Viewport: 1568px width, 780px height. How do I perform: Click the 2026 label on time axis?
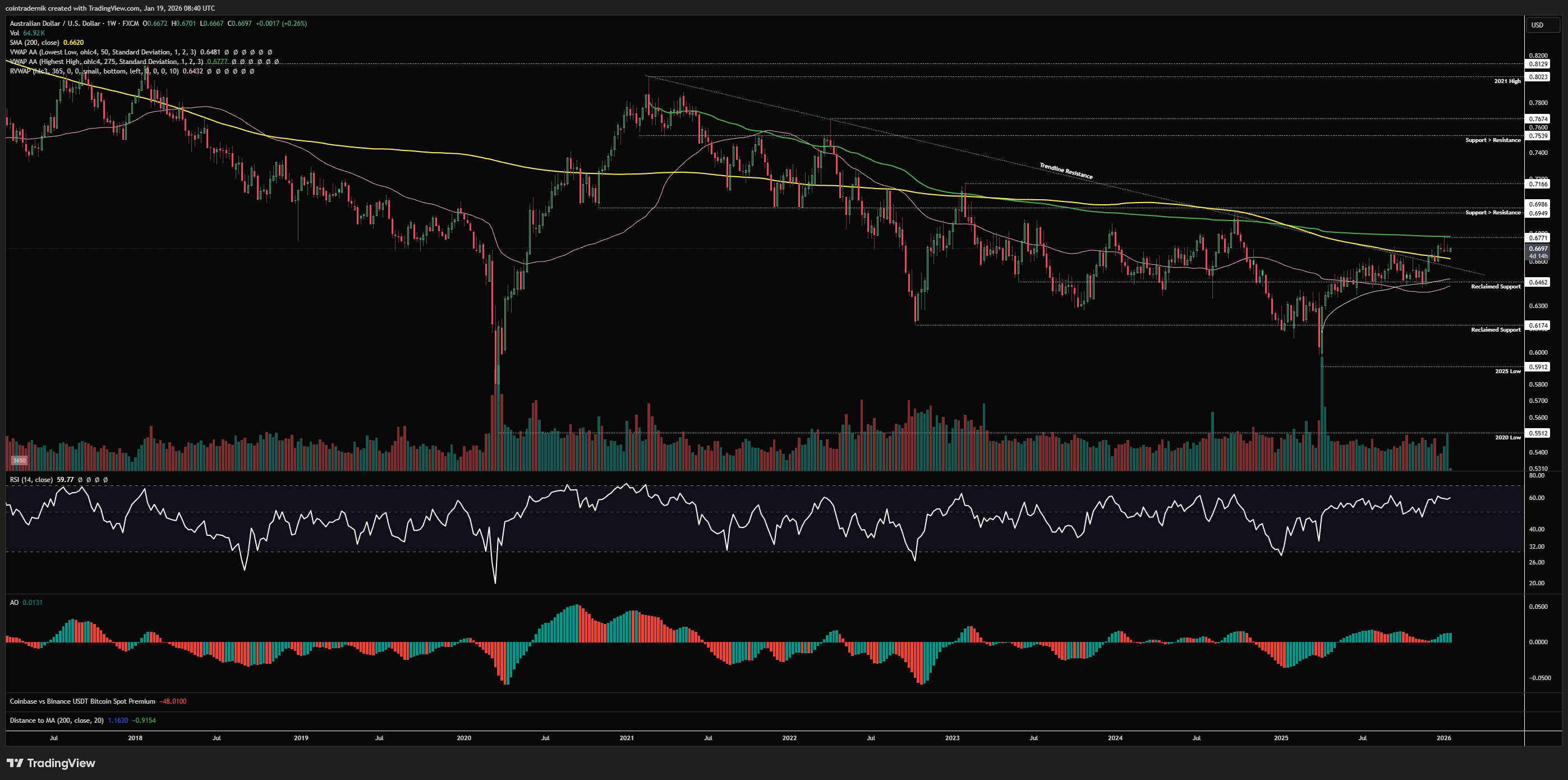[x=1443, y=738]
